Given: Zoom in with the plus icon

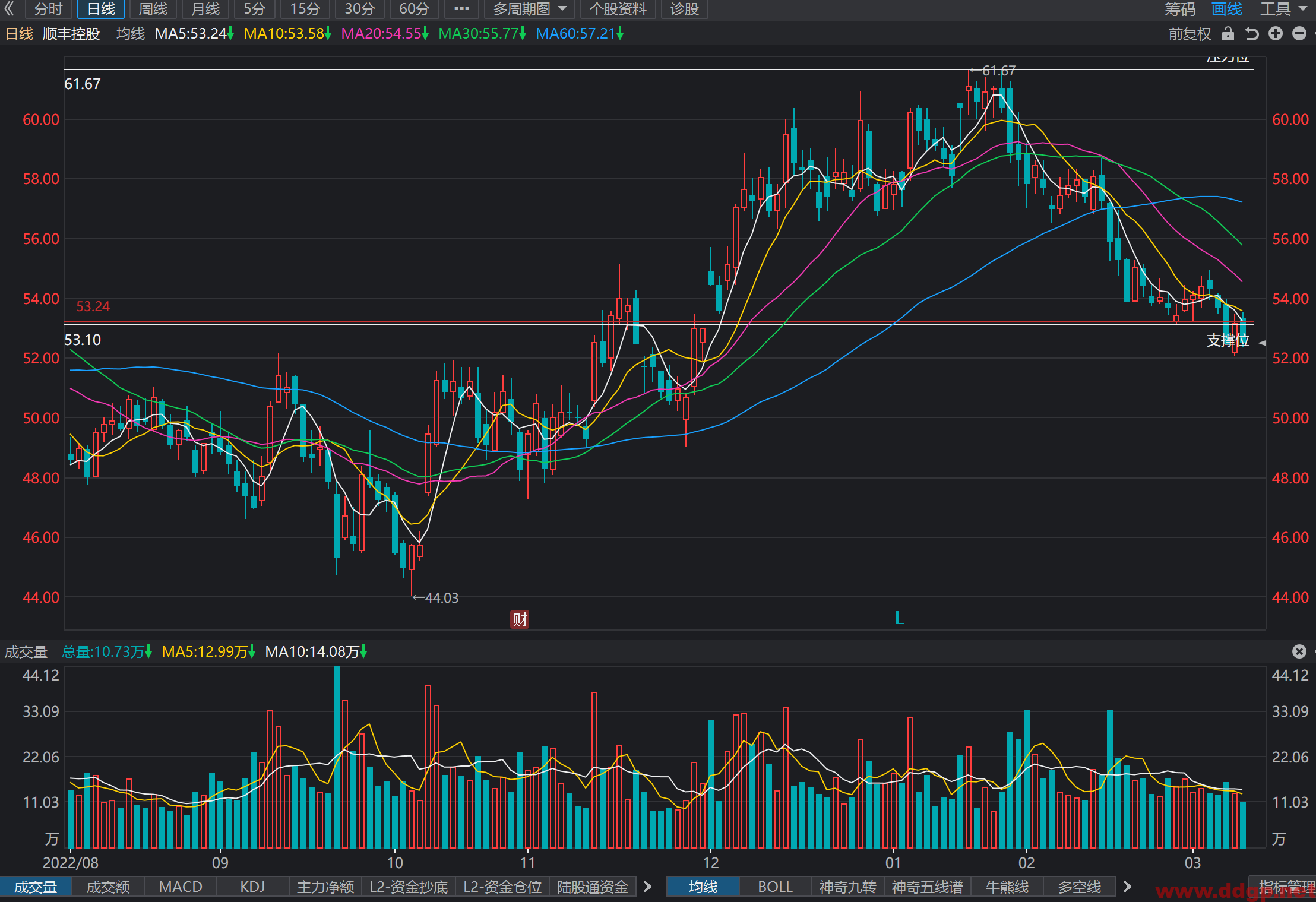Looking at the screenshot, I should point(1276,34).
